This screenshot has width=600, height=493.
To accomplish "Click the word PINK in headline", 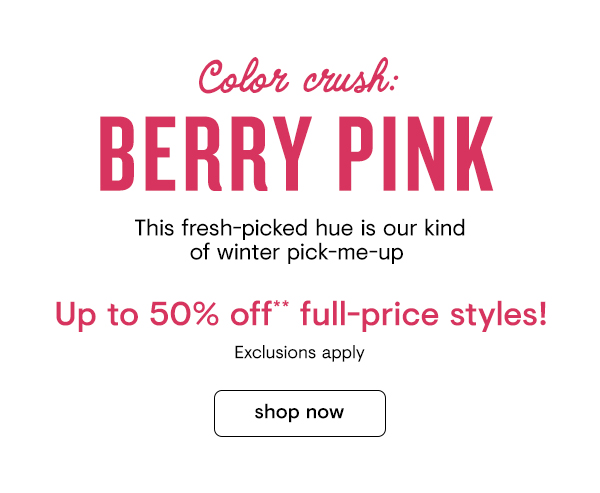I will (416, 153).
